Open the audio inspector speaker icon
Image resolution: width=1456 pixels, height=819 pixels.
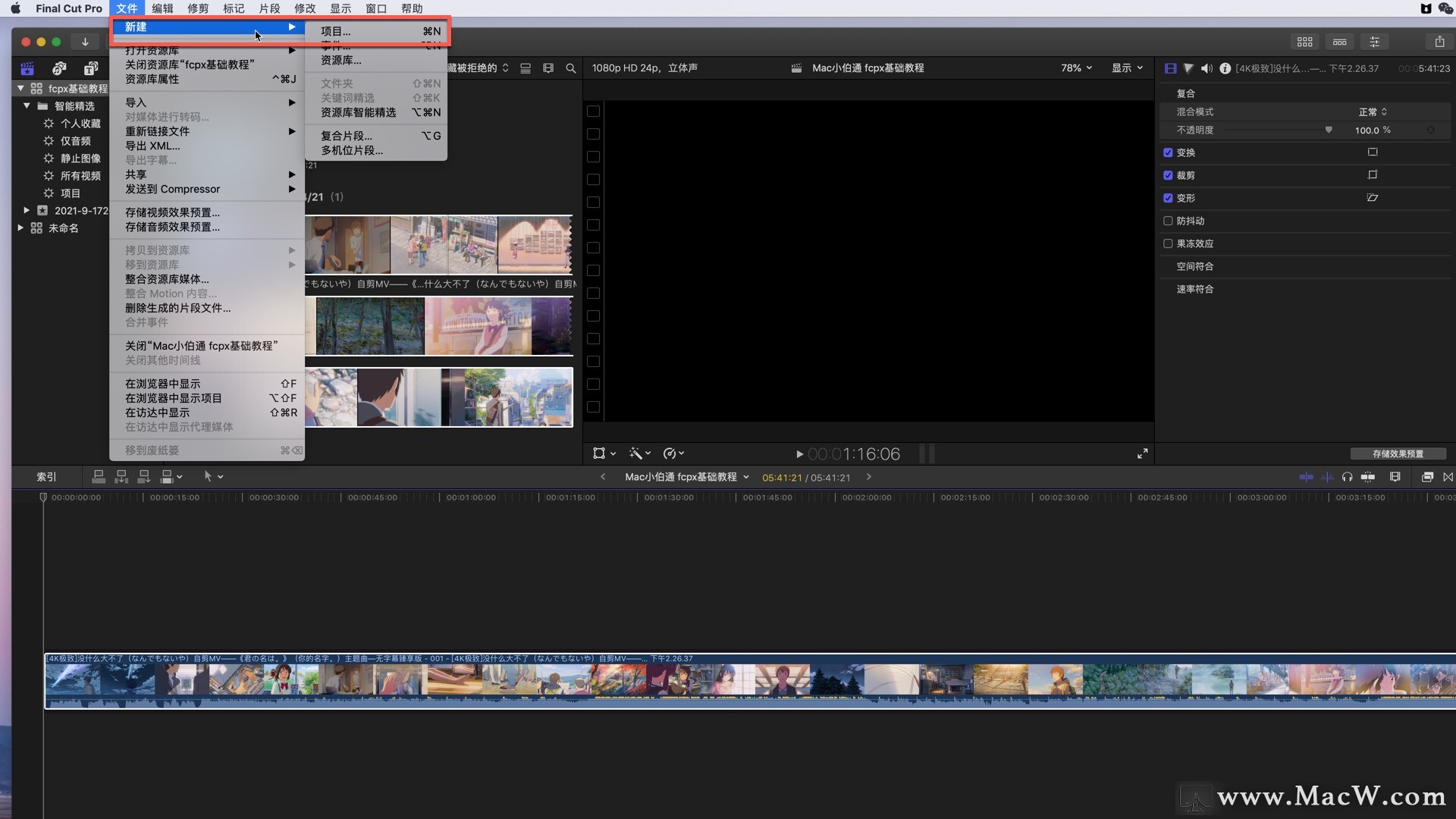coord(1207,68)
